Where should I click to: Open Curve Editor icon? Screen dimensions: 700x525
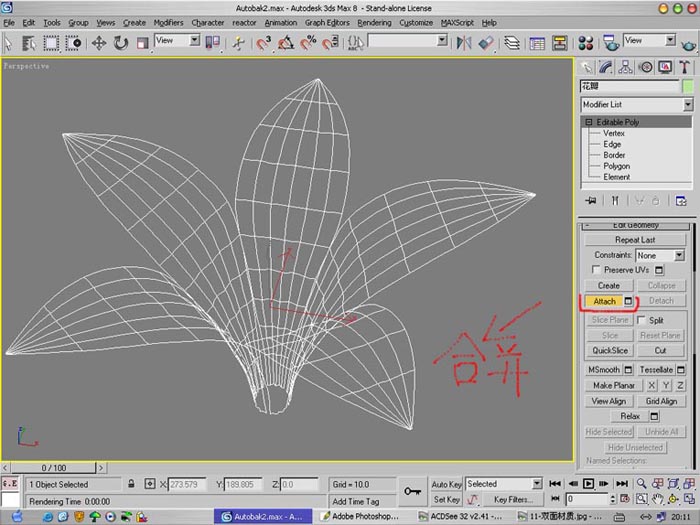[x=537, y=43]
